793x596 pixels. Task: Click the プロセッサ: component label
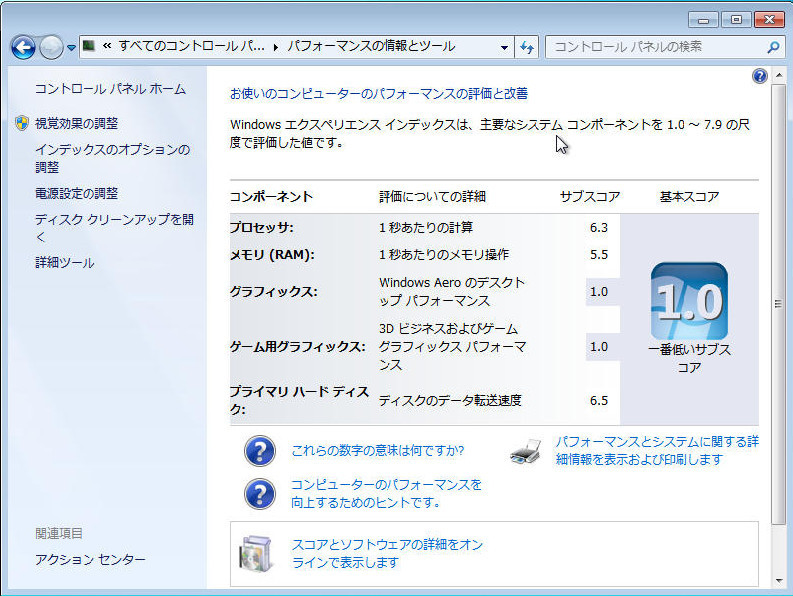[261, 228]
